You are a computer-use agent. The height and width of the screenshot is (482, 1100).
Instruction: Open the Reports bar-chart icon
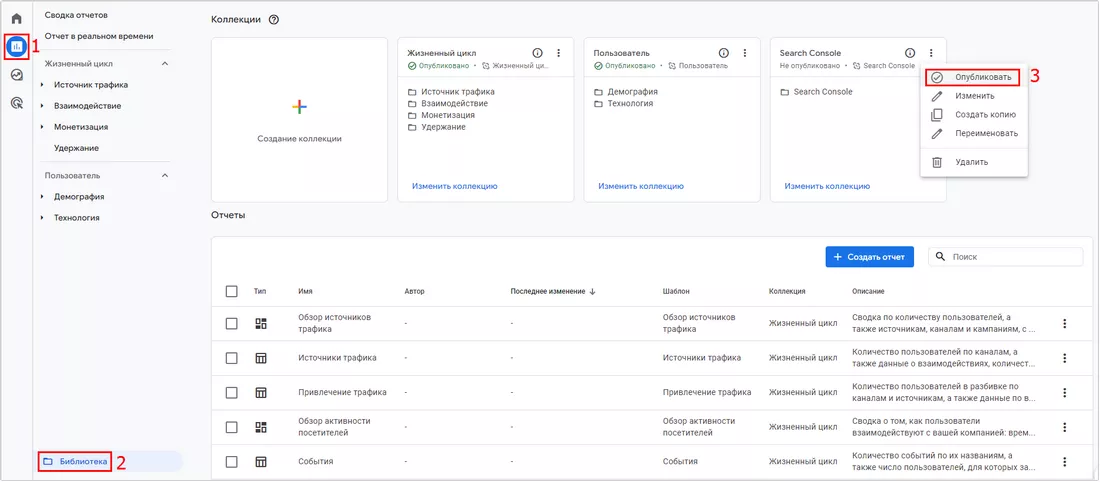[17, 46]
